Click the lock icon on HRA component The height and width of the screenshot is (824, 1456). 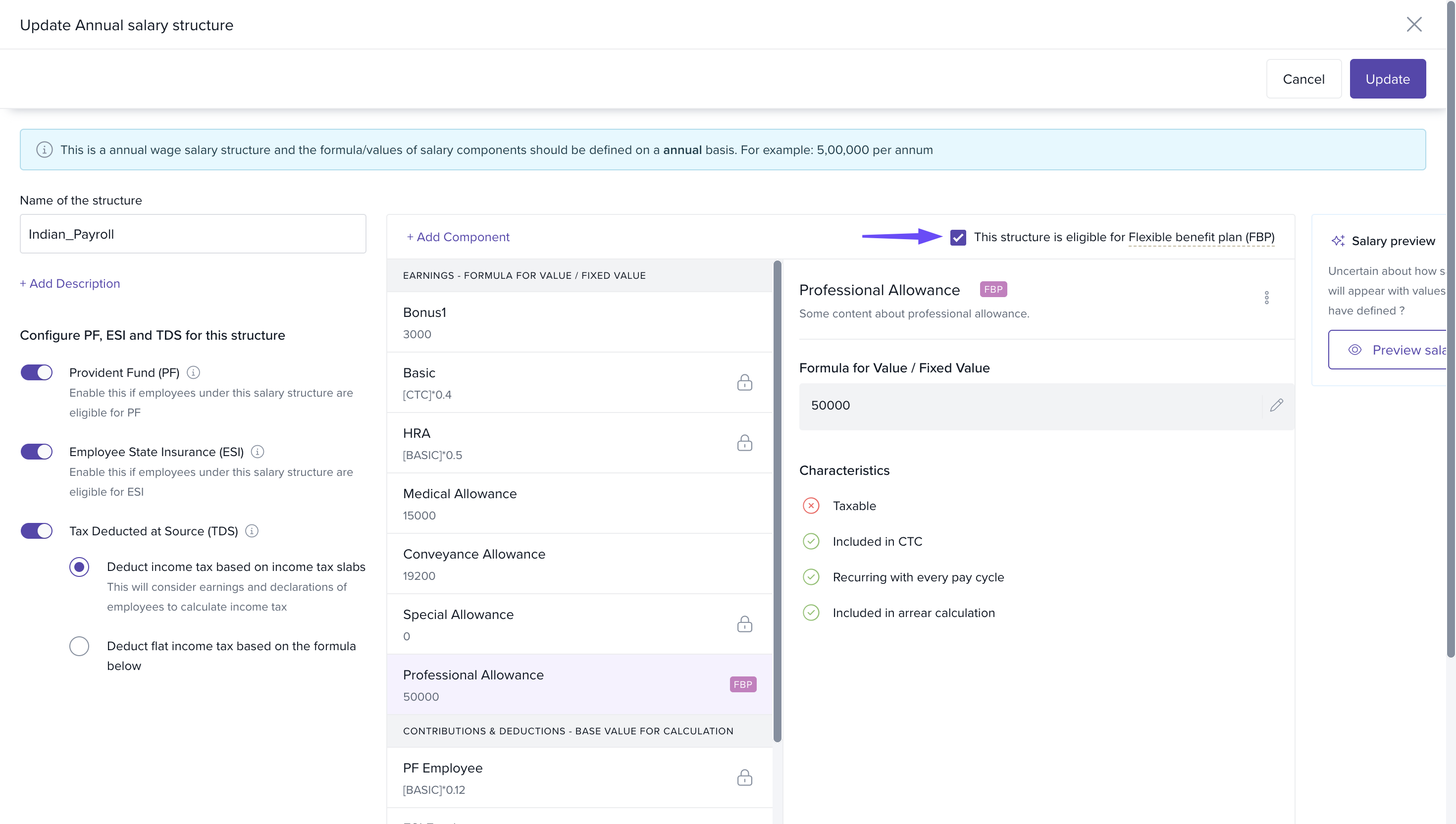click(744, 443)
